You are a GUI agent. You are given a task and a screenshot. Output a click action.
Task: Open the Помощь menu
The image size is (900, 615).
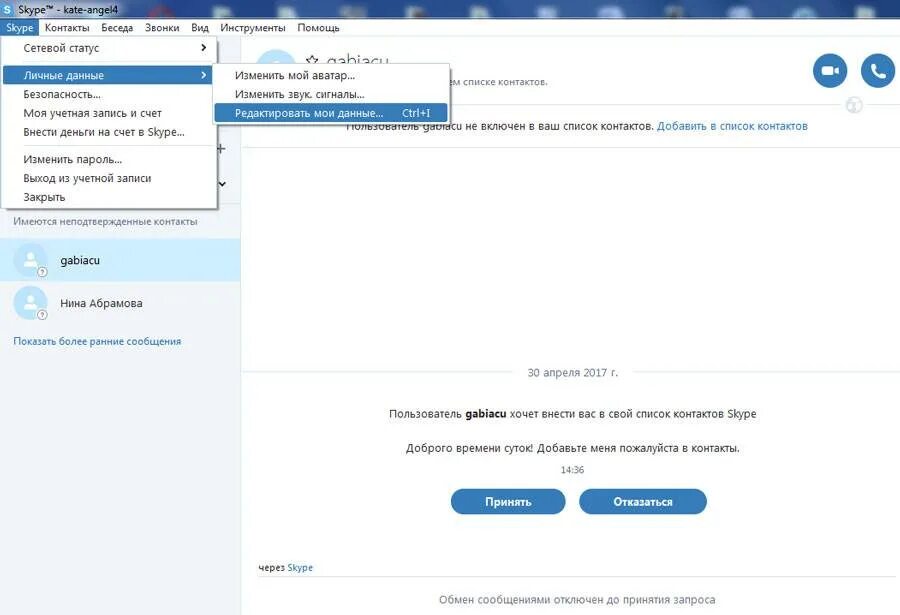point(319,28)
